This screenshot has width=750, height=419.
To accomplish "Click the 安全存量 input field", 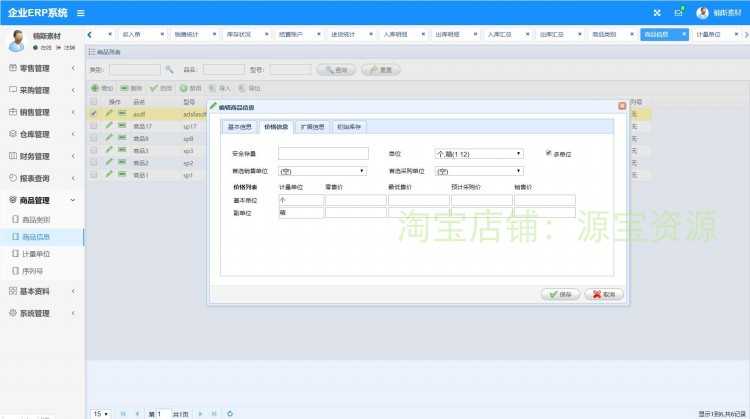I will click(x=323, y=153).
